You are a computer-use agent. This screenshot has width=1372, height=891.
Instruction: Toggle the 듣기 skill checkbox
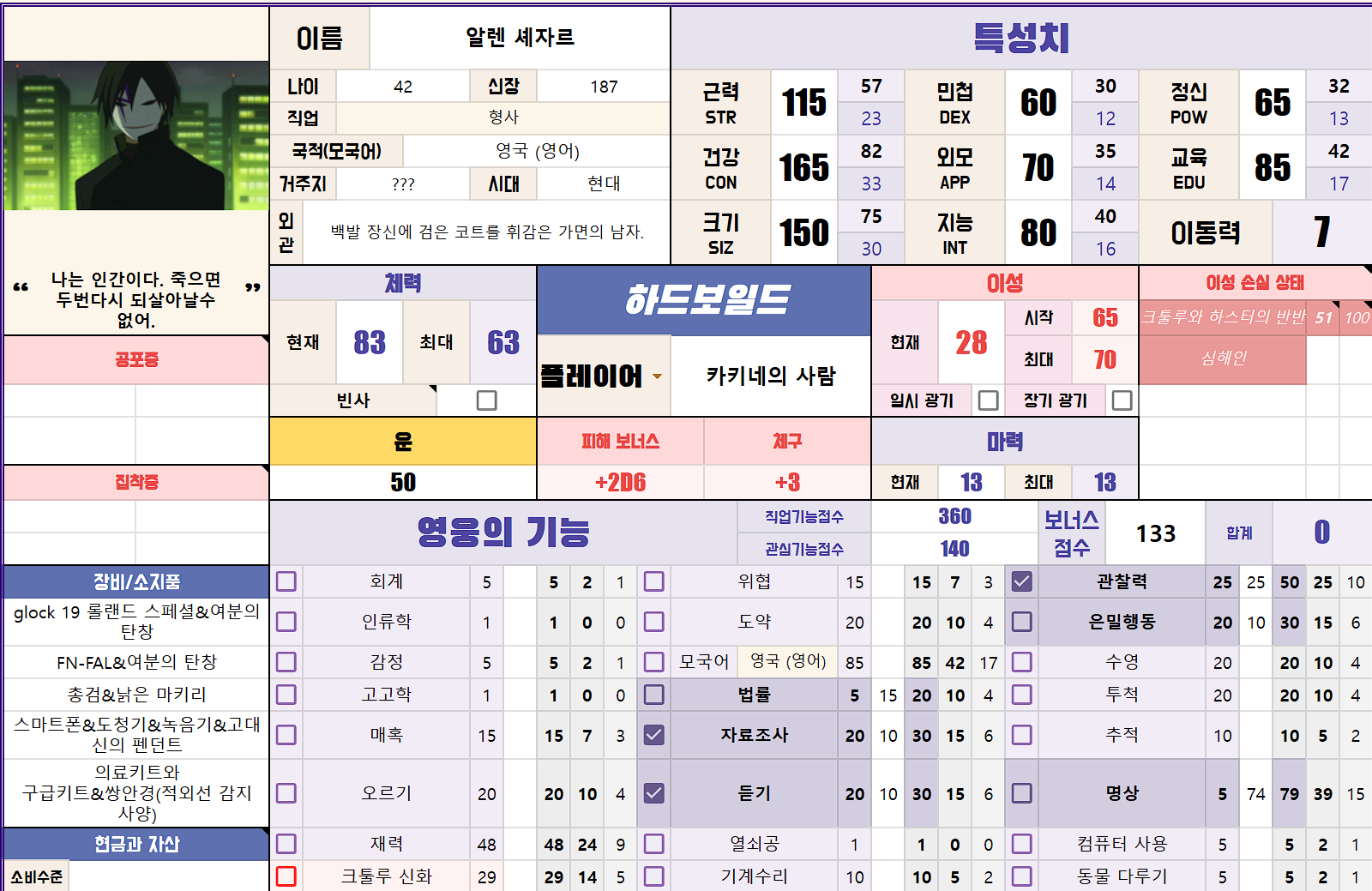point(653,793)
